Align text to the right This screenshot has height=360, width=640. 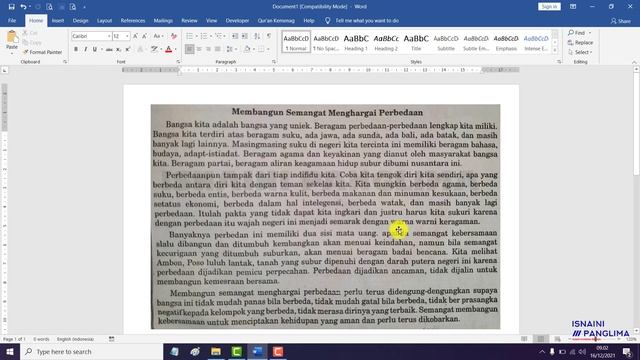208,49
